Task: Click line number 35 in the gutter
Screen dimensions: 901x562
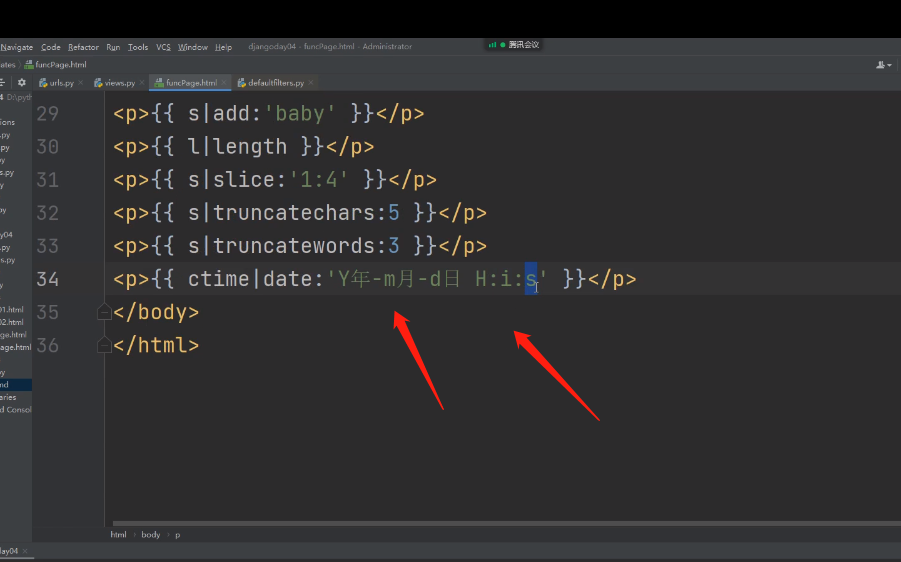Action: (48, 312)
